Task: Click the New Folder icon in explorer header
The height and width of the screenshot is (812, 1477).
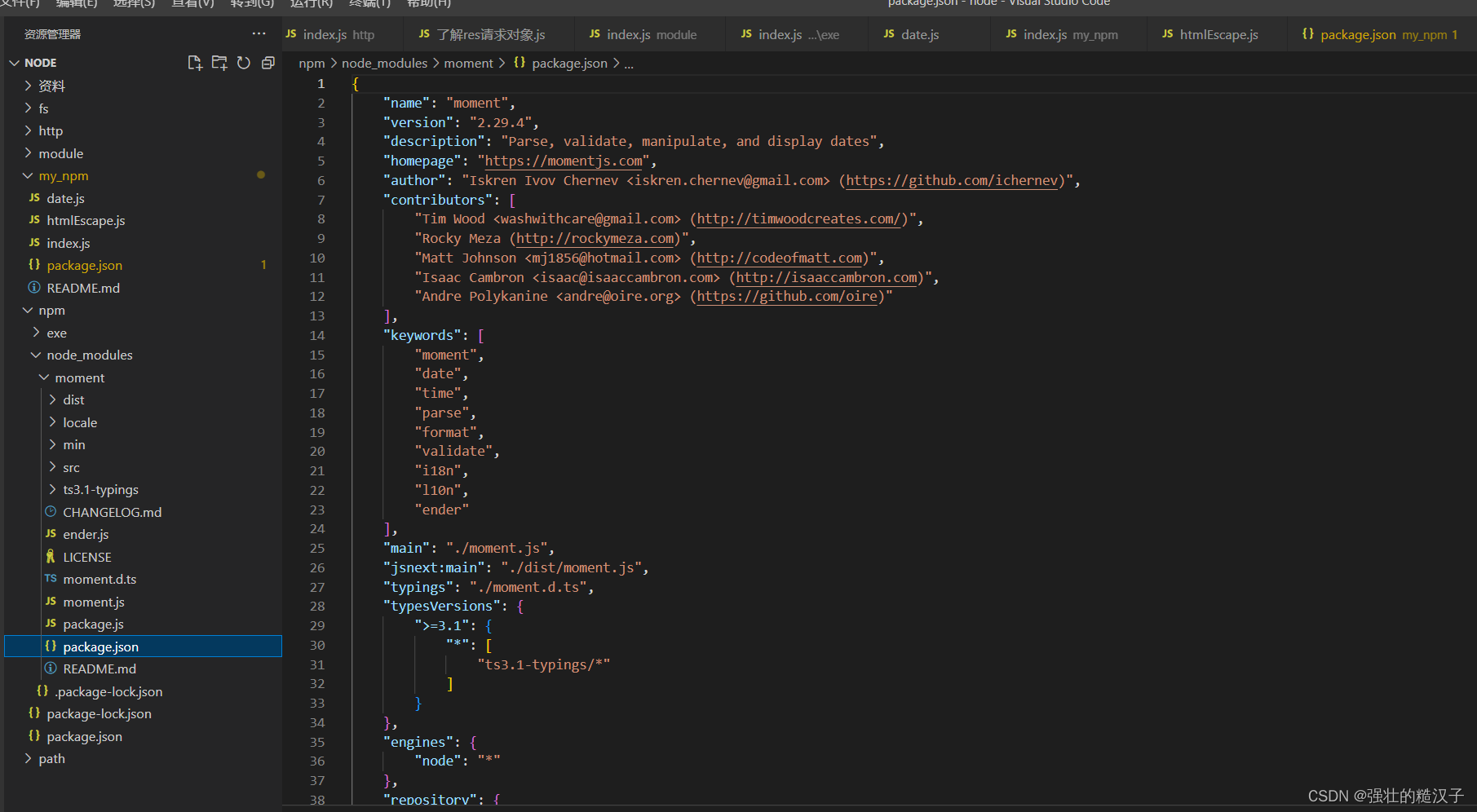Action: click(x=219, y=63)
